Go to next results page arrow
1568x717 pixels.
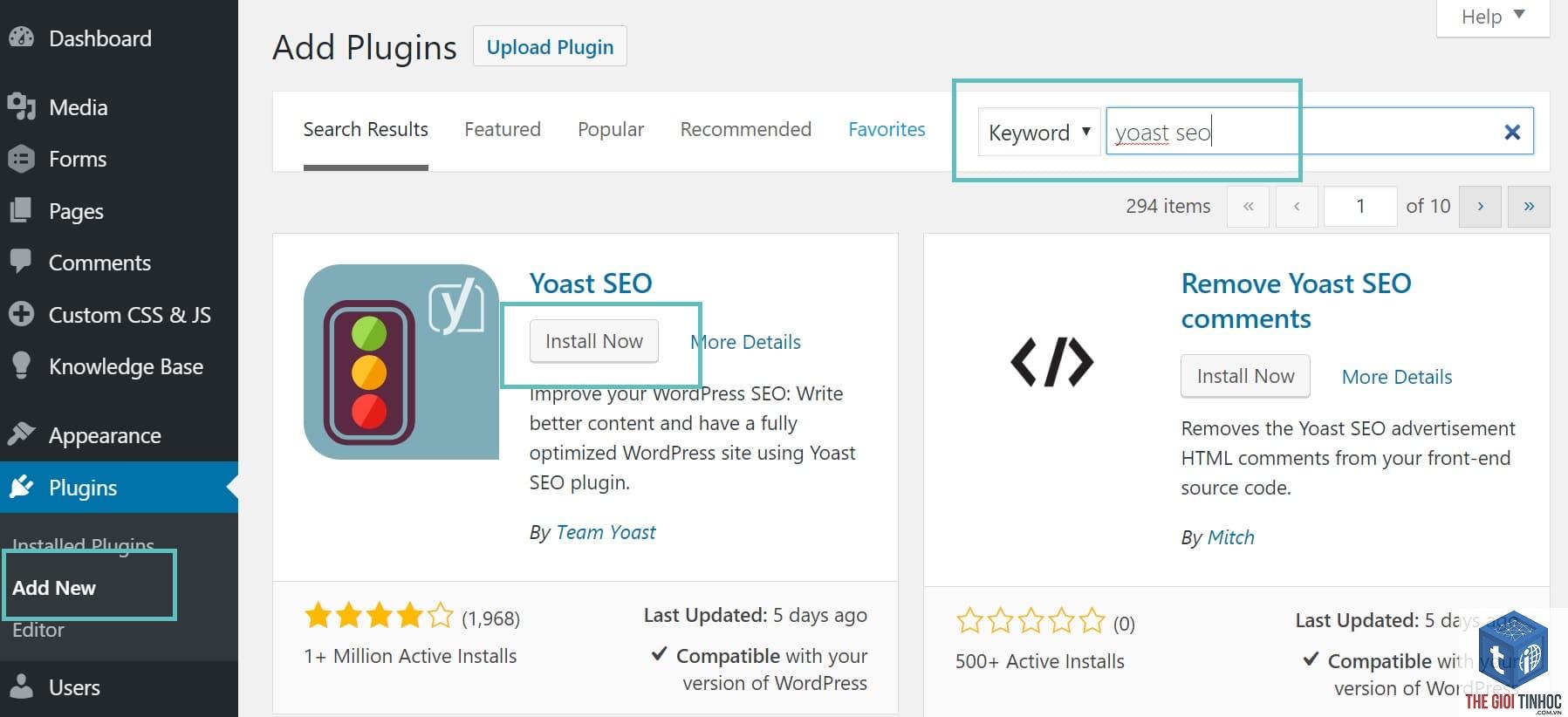coord(1480,207)
